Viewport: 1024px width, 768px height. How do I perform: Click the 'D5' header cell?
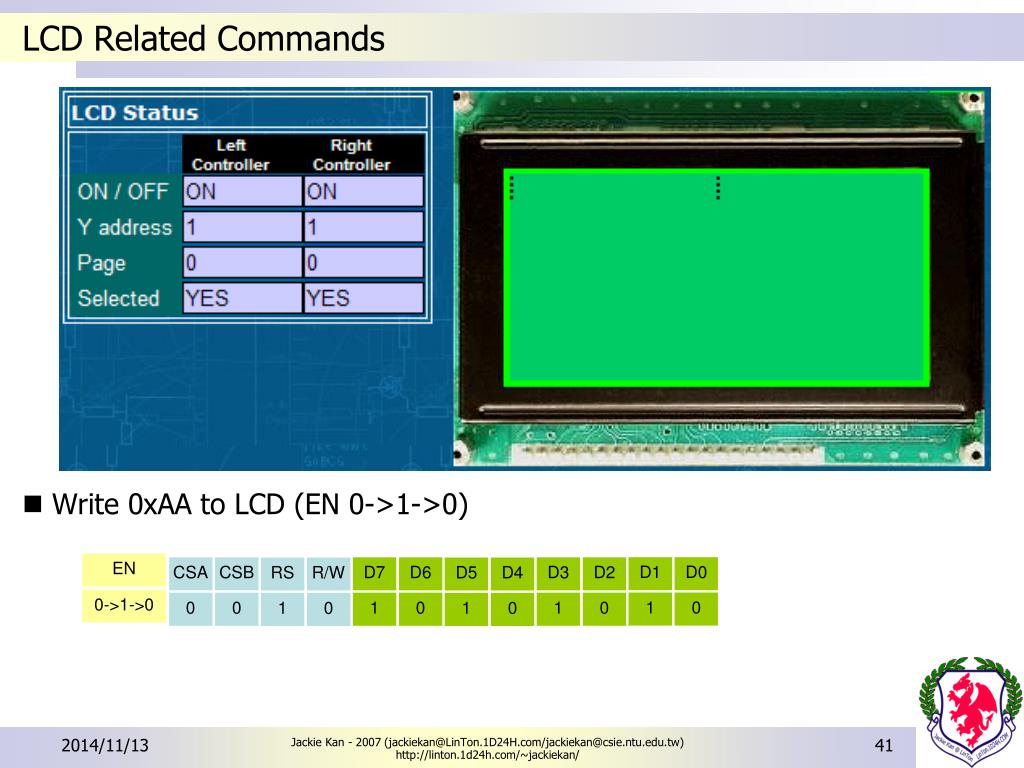(x=466, y=573)
